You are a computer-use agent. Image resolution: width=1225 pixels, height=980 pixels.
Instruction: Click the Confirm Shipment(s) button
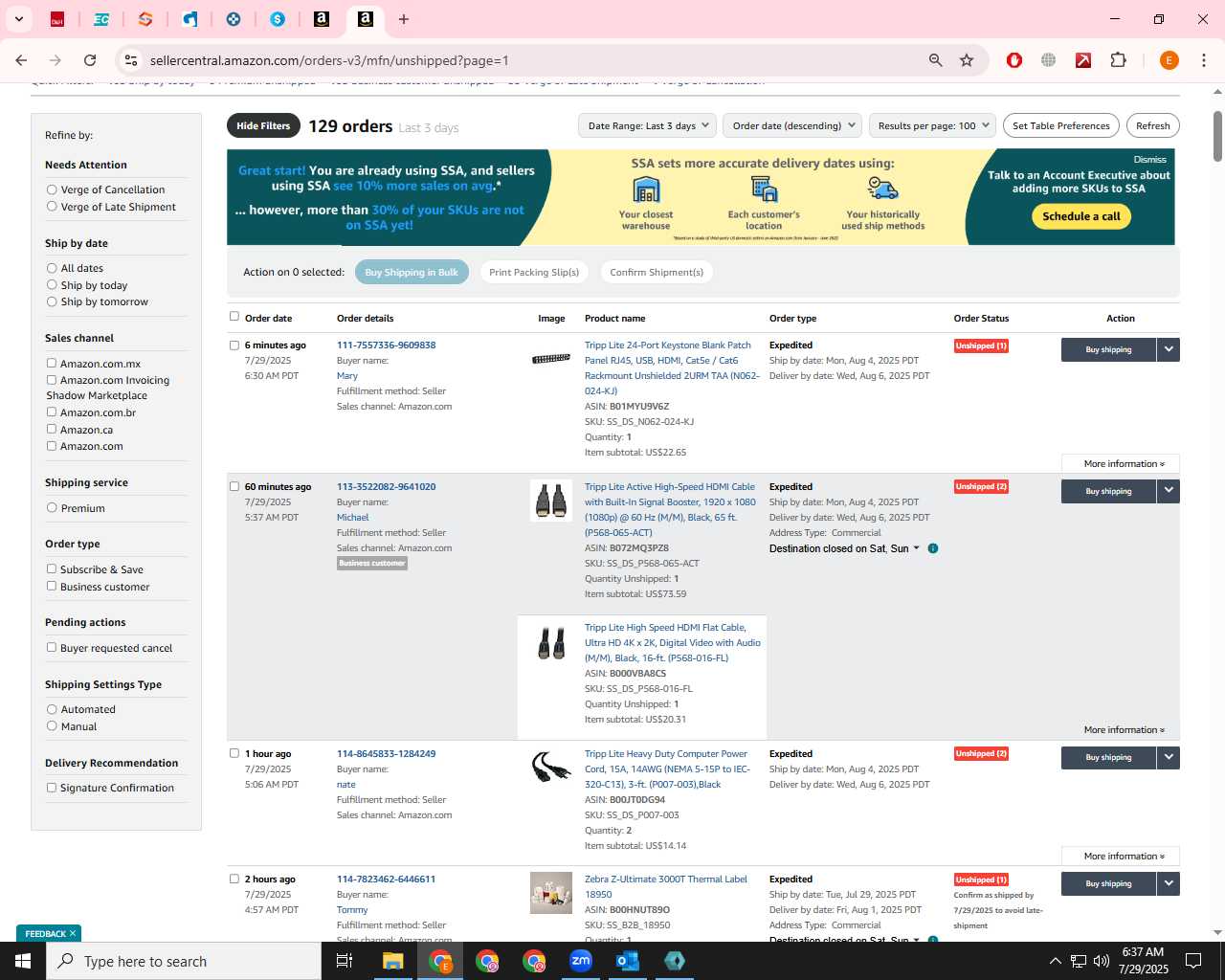657,272
